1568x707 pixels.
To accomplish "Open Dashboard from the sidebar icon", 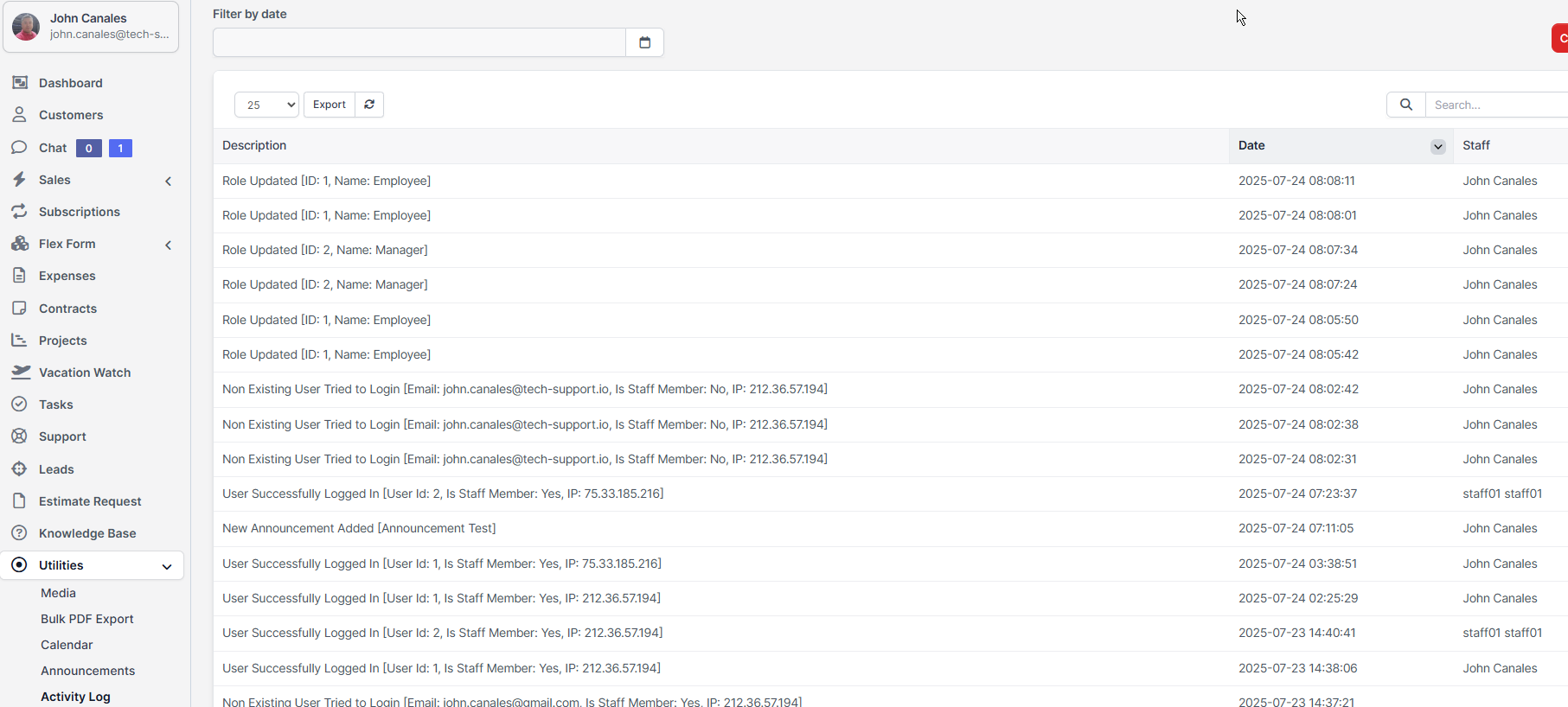I will pos(20,83).
